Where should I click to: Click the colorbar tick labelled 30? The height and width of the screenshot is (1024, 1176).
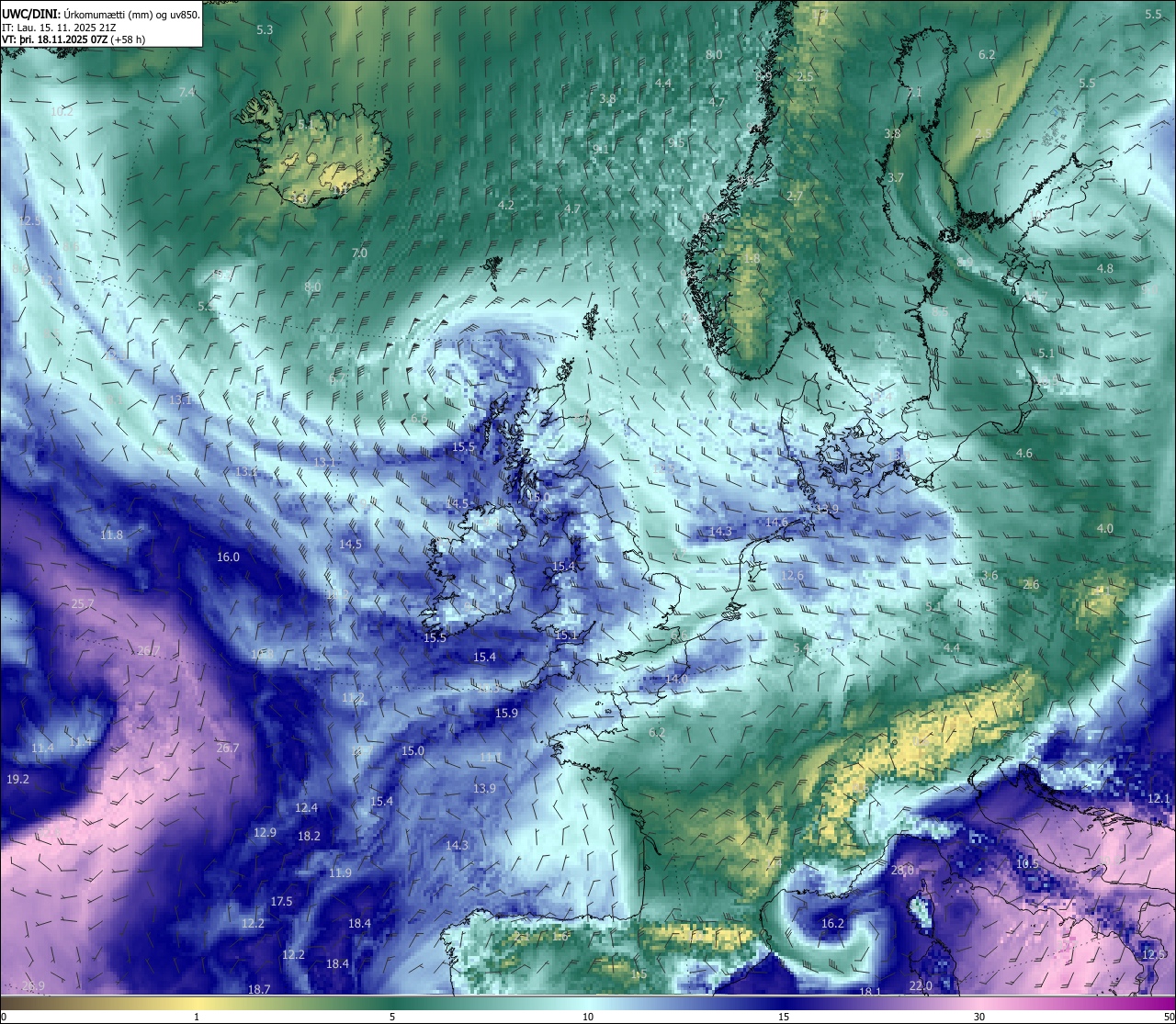coord(979,1016)
